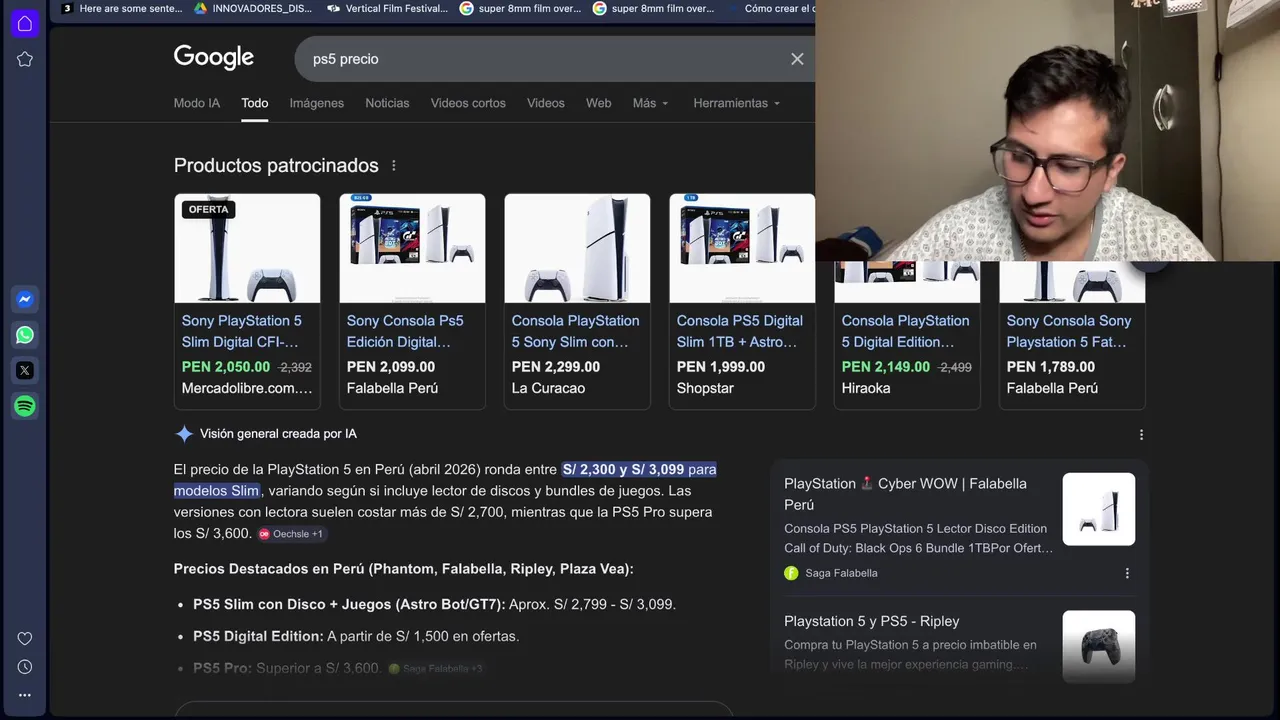Open sponsored products options dots
Viewport: 1280px width, 720px height.
pos(394,166)
